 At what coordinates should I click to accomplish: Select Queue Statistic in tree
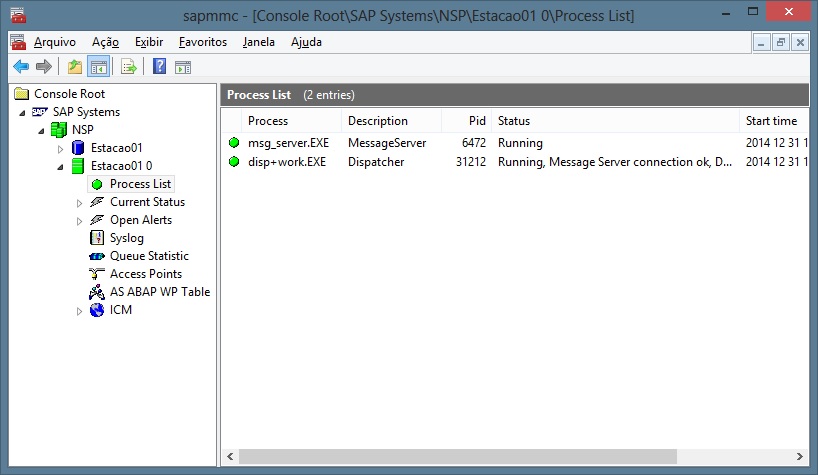click(148, 256)
